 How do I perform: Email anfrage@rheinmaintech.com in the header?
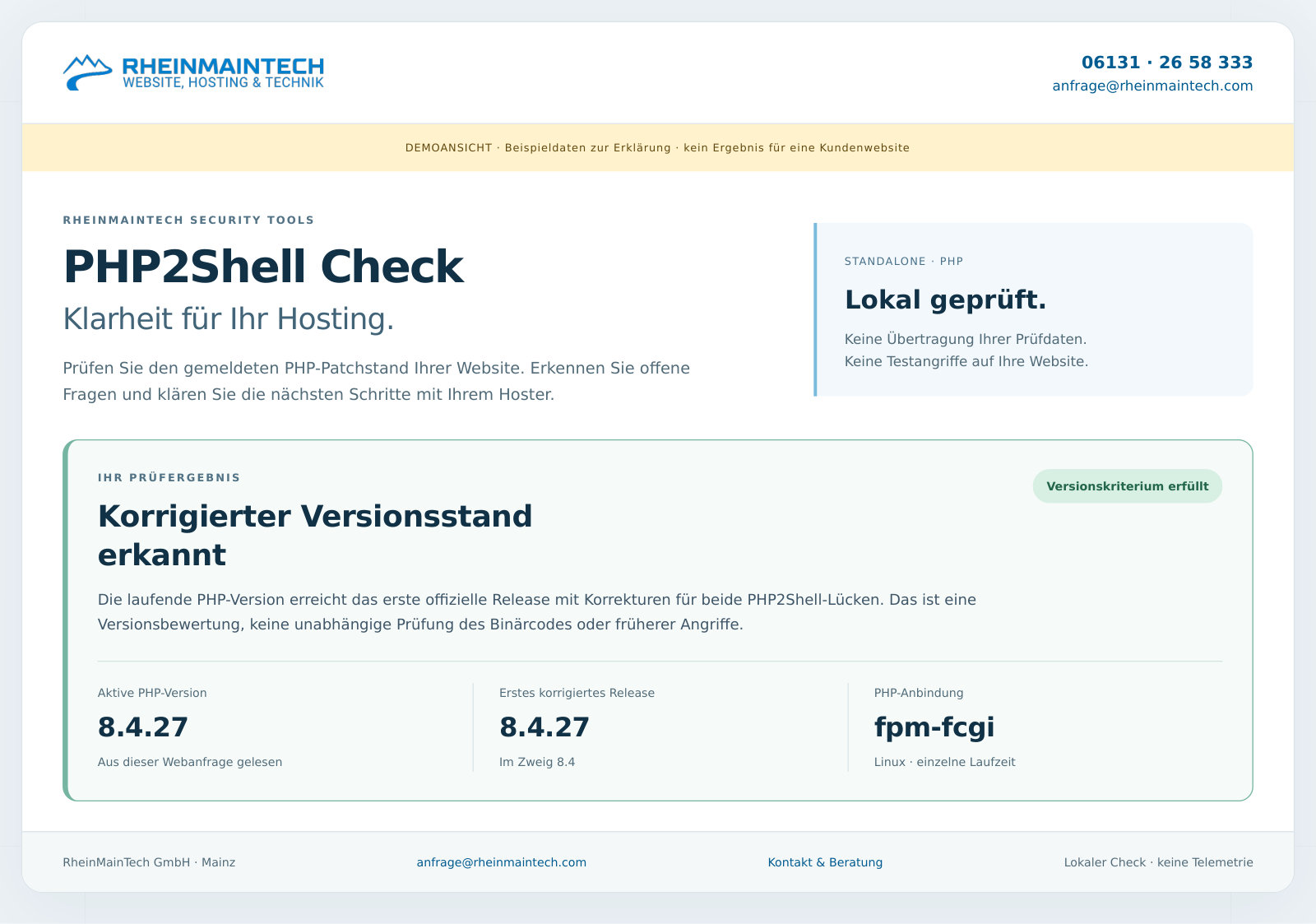[x=1152, y=86]
